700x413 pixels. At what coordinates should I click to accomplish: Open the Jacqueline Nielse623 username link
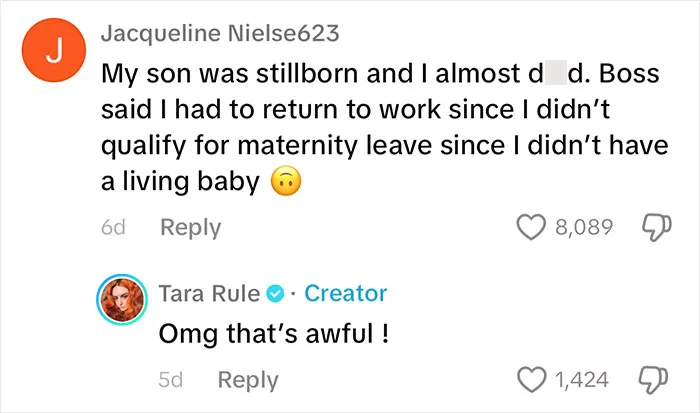[220, 33]
